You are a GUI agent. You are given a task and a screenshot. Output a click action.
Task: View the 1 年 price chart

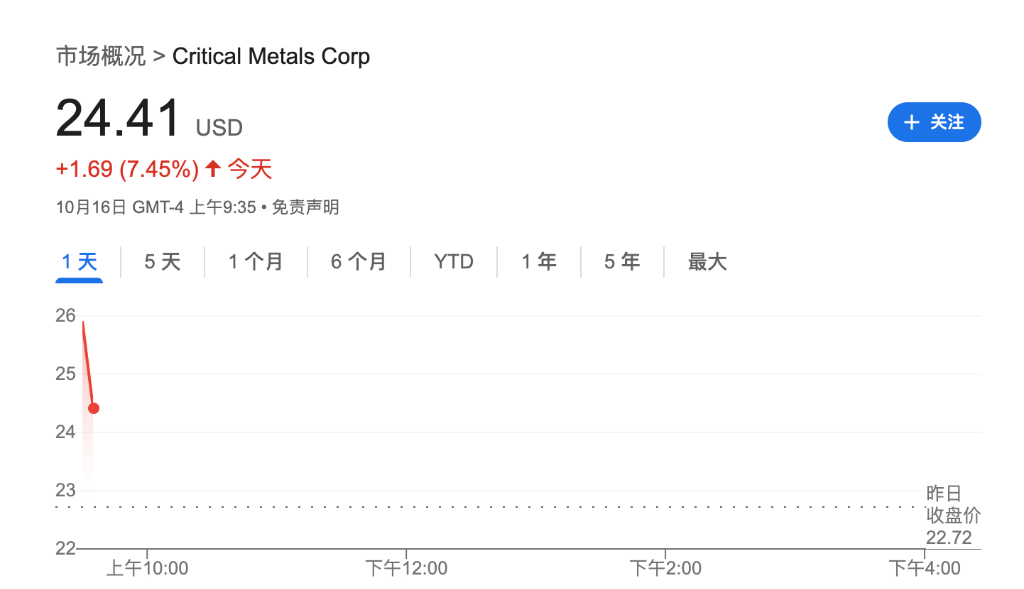[539, 262]
